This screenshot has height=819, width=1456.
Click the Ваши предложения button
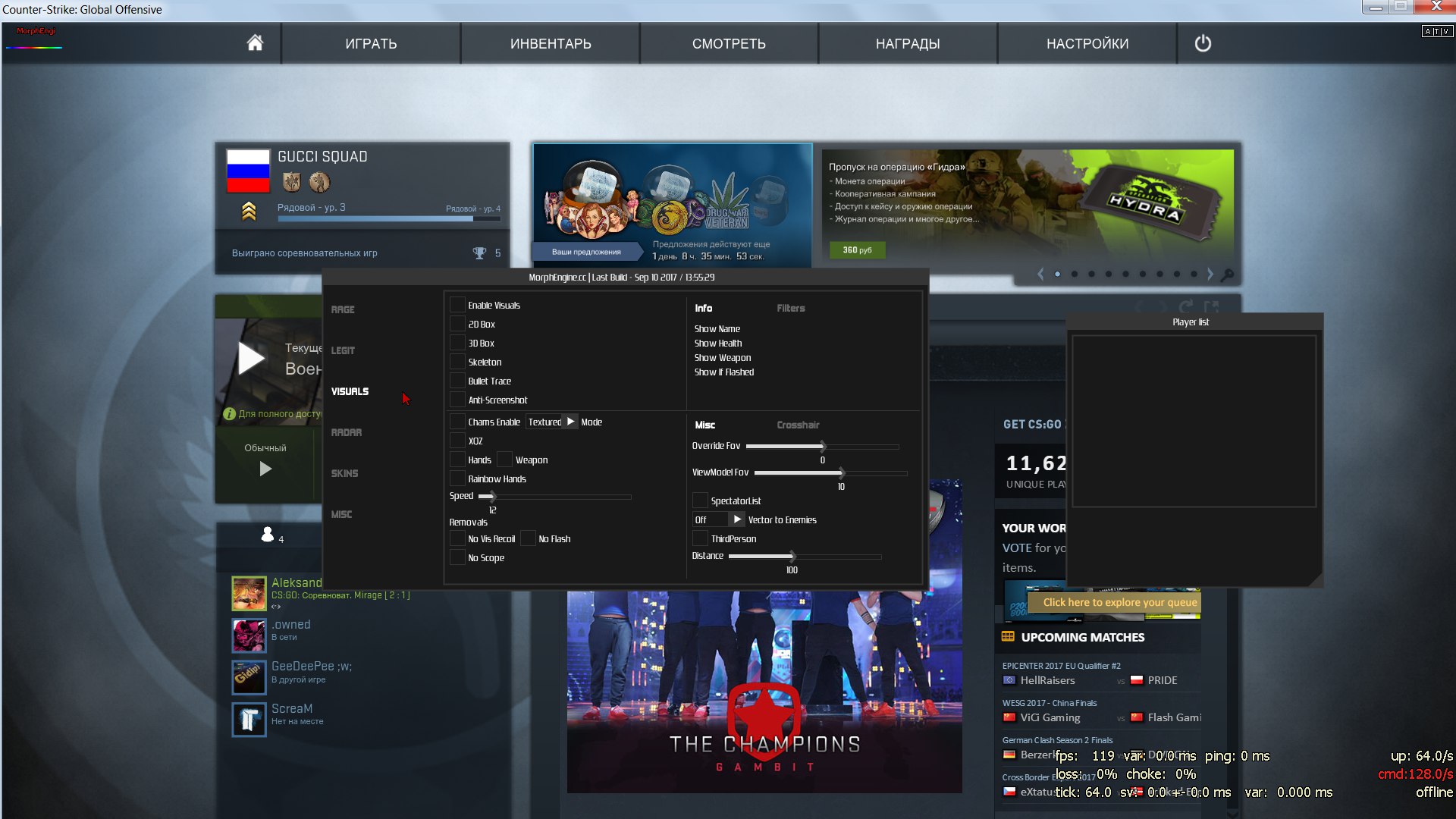point(586,252)
